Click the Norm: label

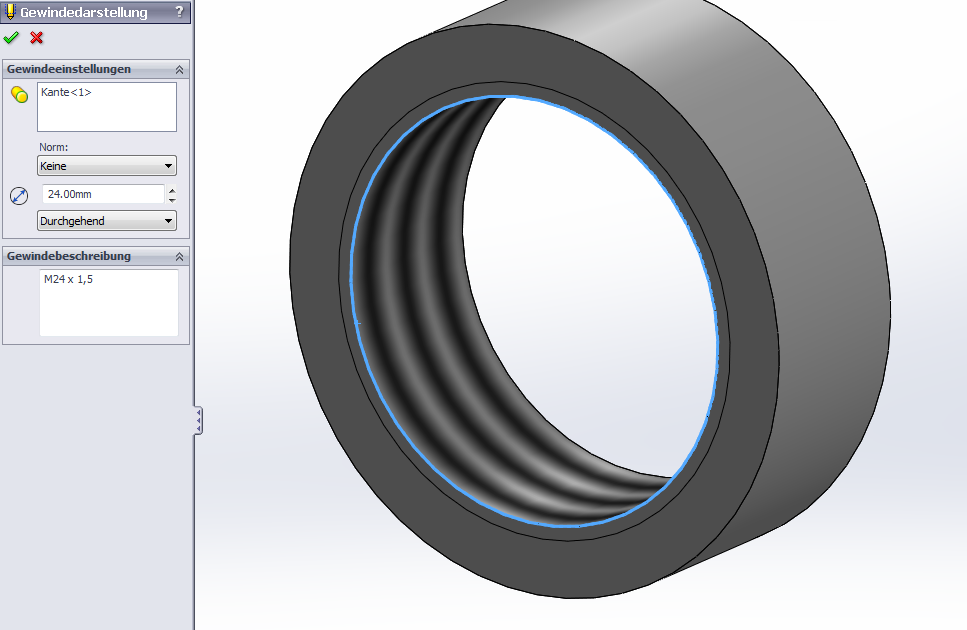54,147
